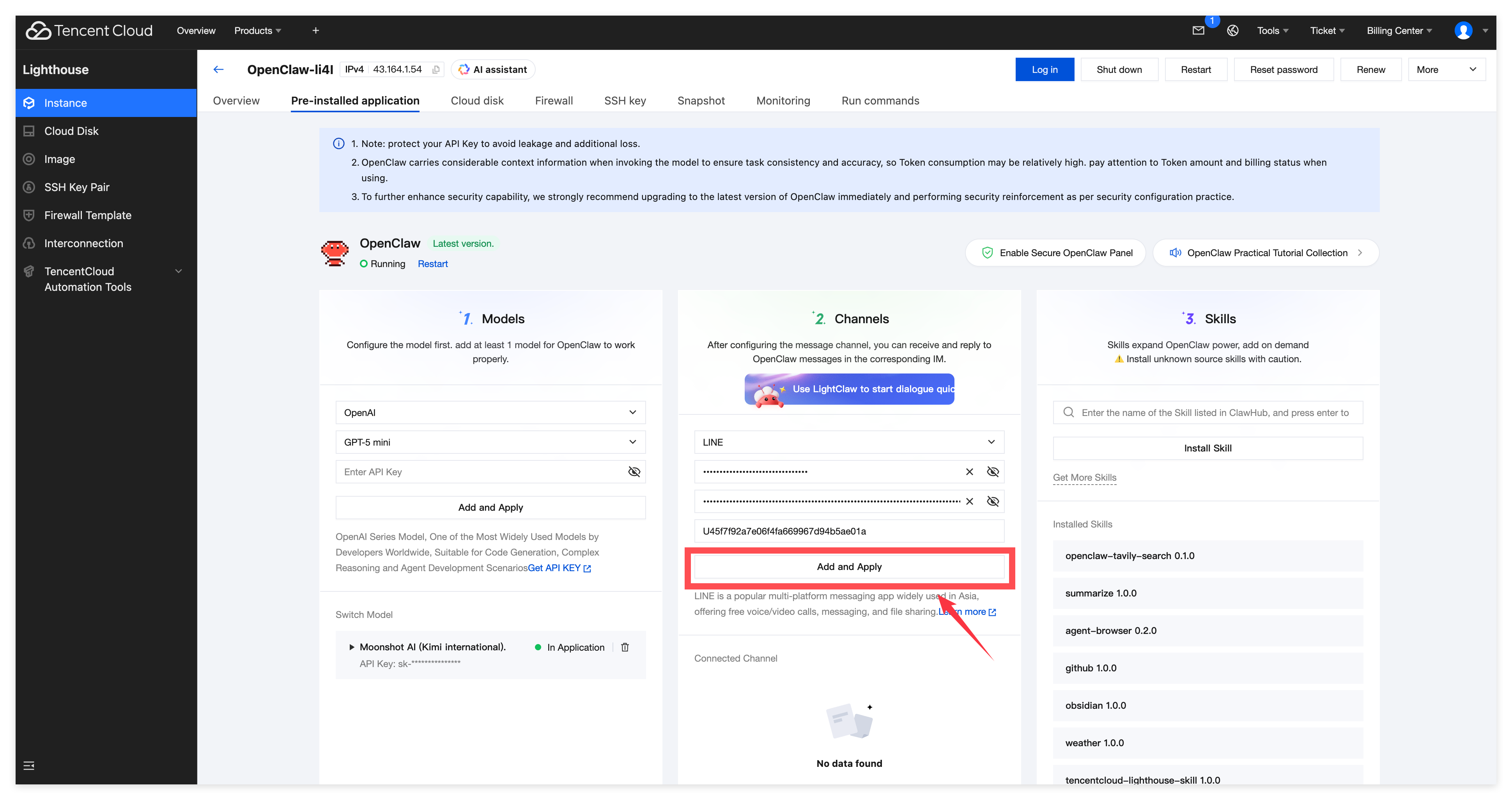Open the LINE channel dropdown
Viewport: 1512px width, 800px height.
(x=849, y=442)
